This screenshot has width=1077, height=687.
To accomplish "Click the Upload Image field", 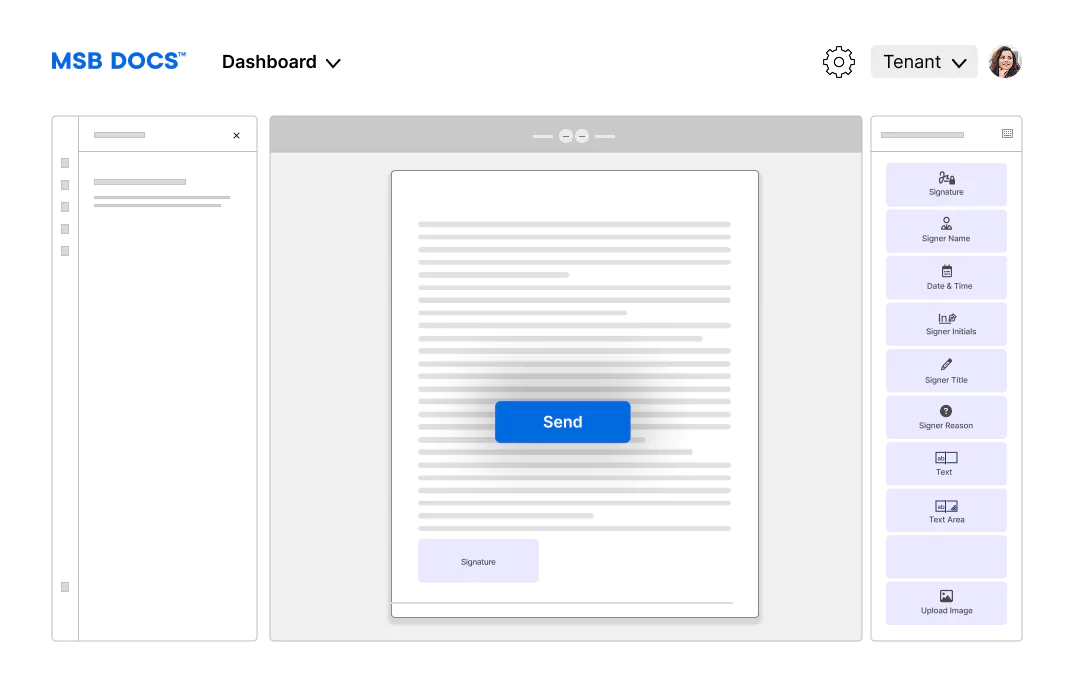I will coord(946,603).
